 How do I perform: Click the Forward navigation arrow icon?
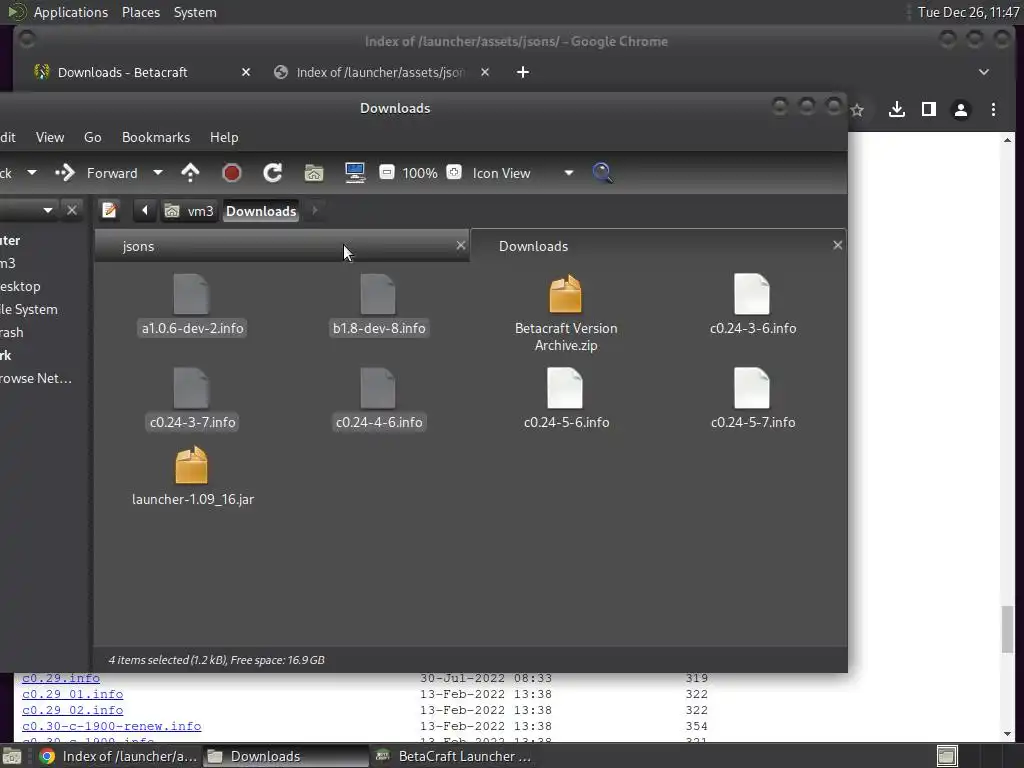point(65,173)
